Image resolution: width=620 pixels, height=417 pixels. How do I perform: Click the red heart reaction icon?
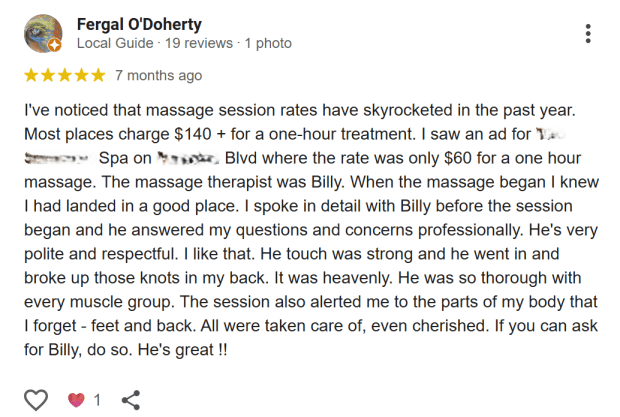76,400
